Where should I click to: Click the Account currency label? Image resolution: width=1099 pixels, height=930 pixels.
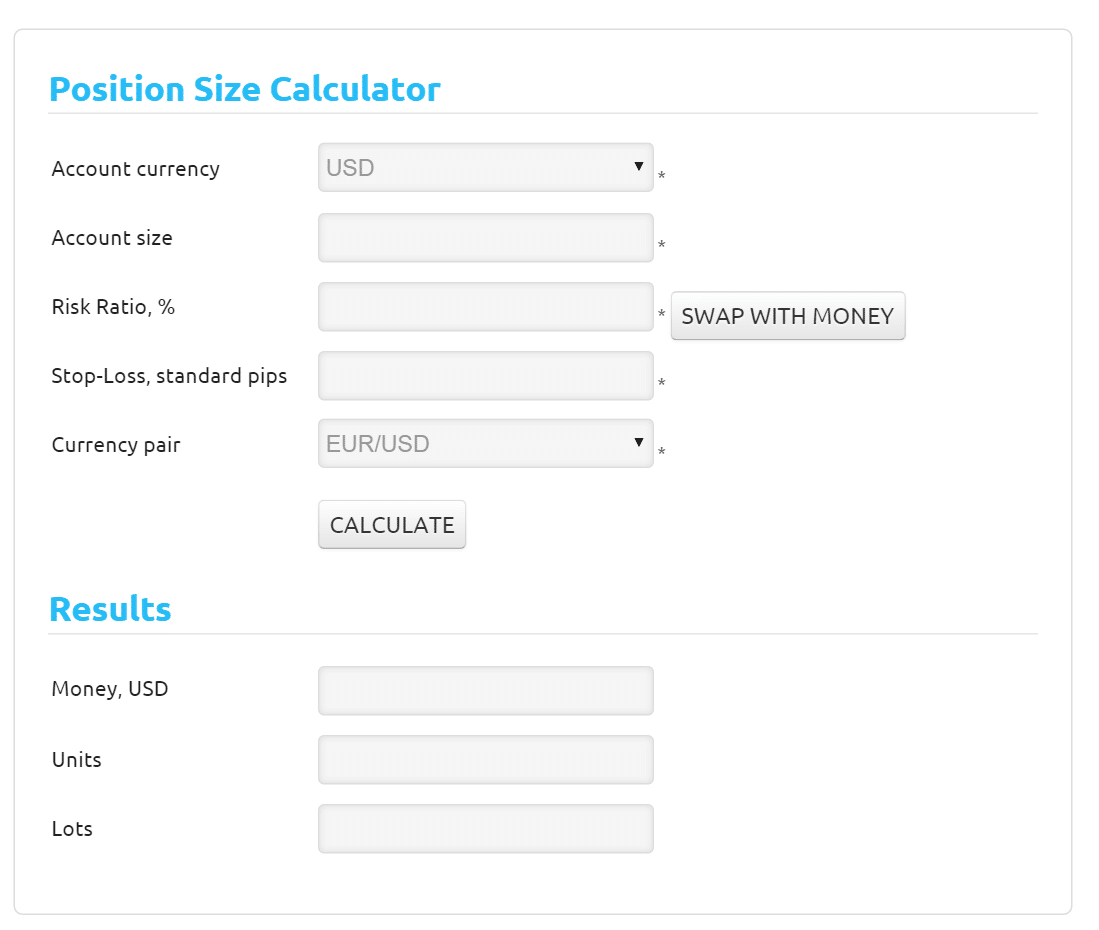(136, 169)
